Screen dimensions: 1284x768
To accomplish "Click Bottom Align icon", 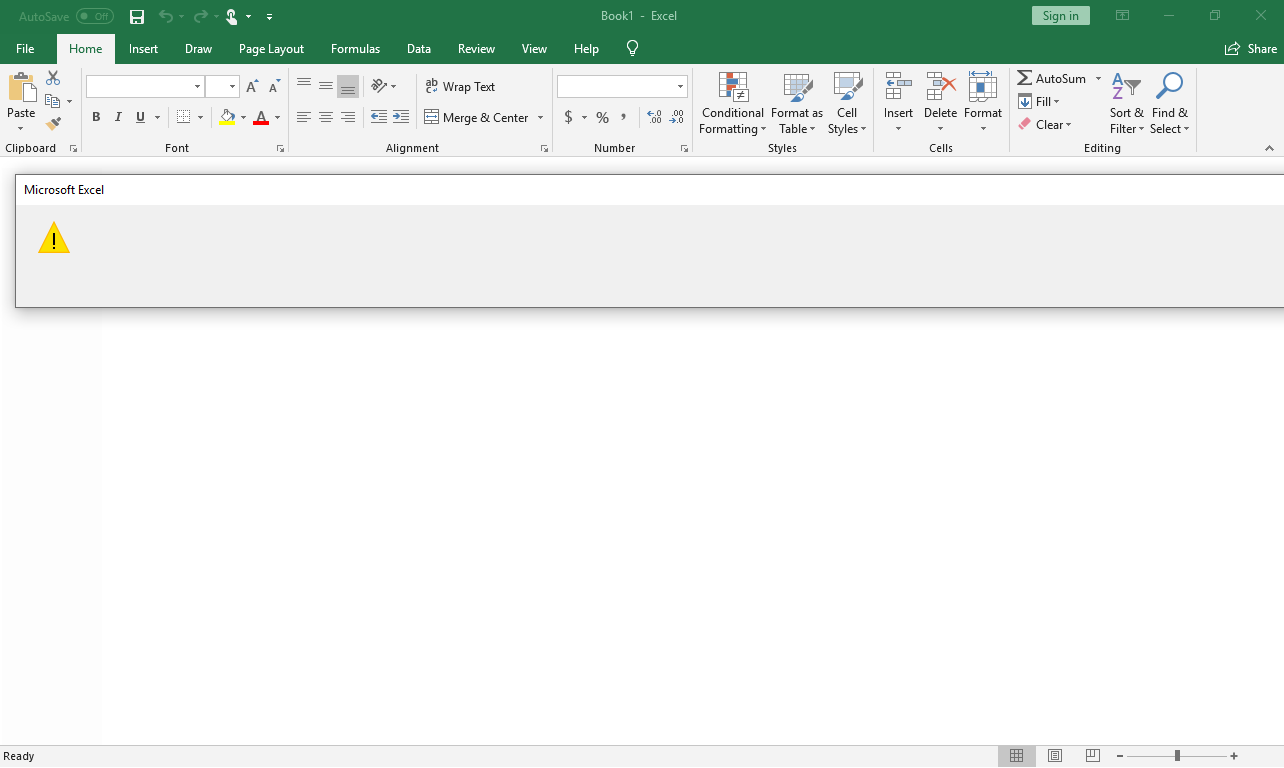I will click(348, 86).
